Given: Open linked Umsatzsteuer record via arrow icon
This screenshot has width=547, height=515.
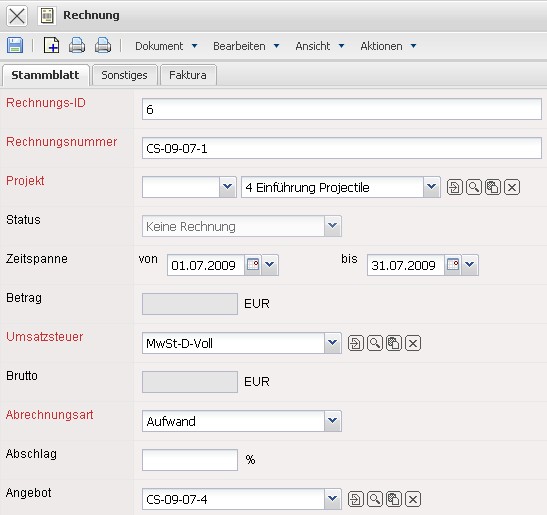Looking at the screenshot, I should [x=355, y=343].
